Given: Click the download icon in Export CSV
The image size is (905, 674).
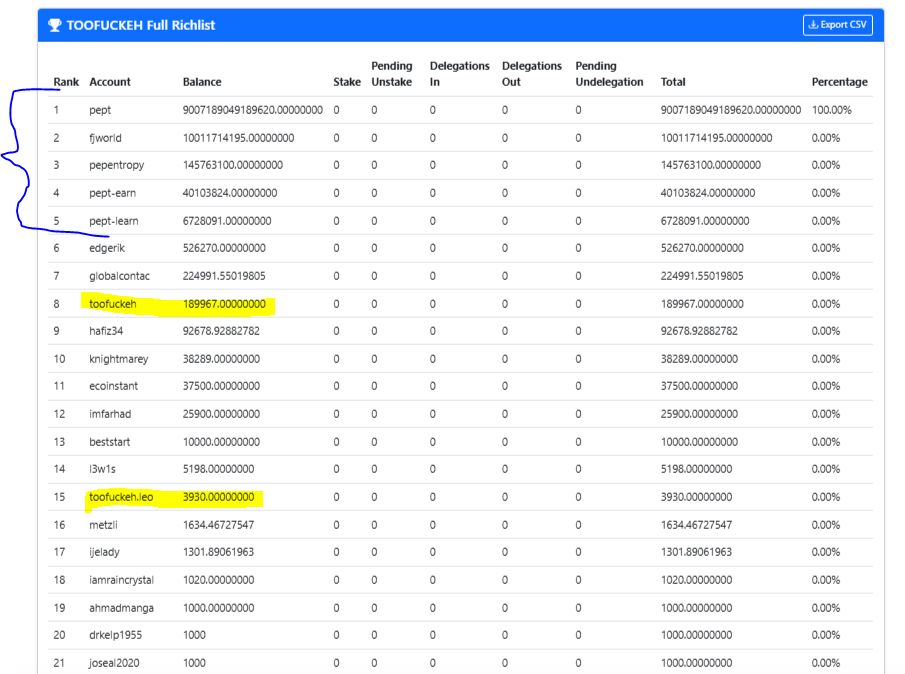Looking at the screenshot, I should 813,25.
